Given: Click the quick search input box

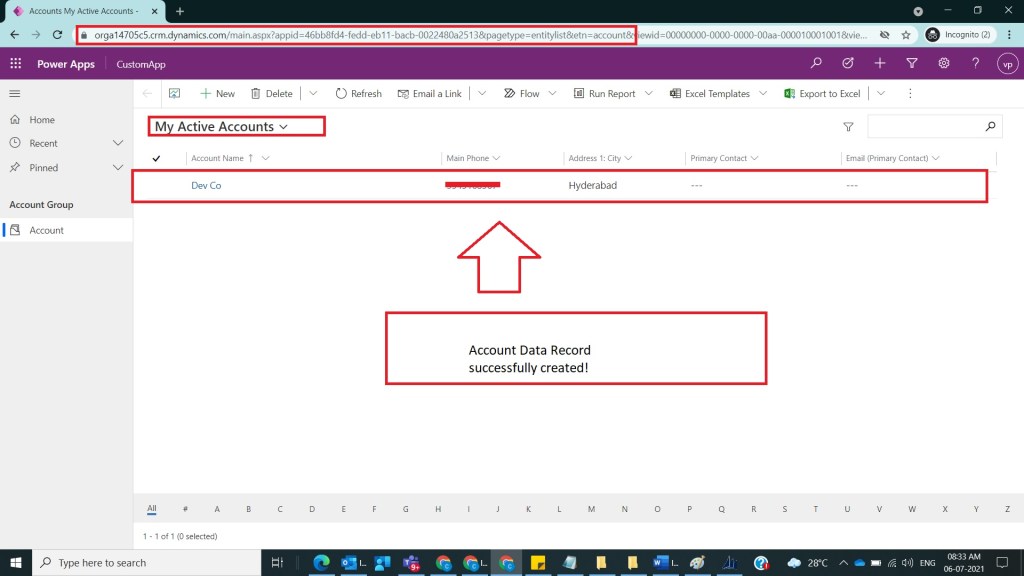Looking at the screenshot, I should pyautogui.click(x=925, y=127).
